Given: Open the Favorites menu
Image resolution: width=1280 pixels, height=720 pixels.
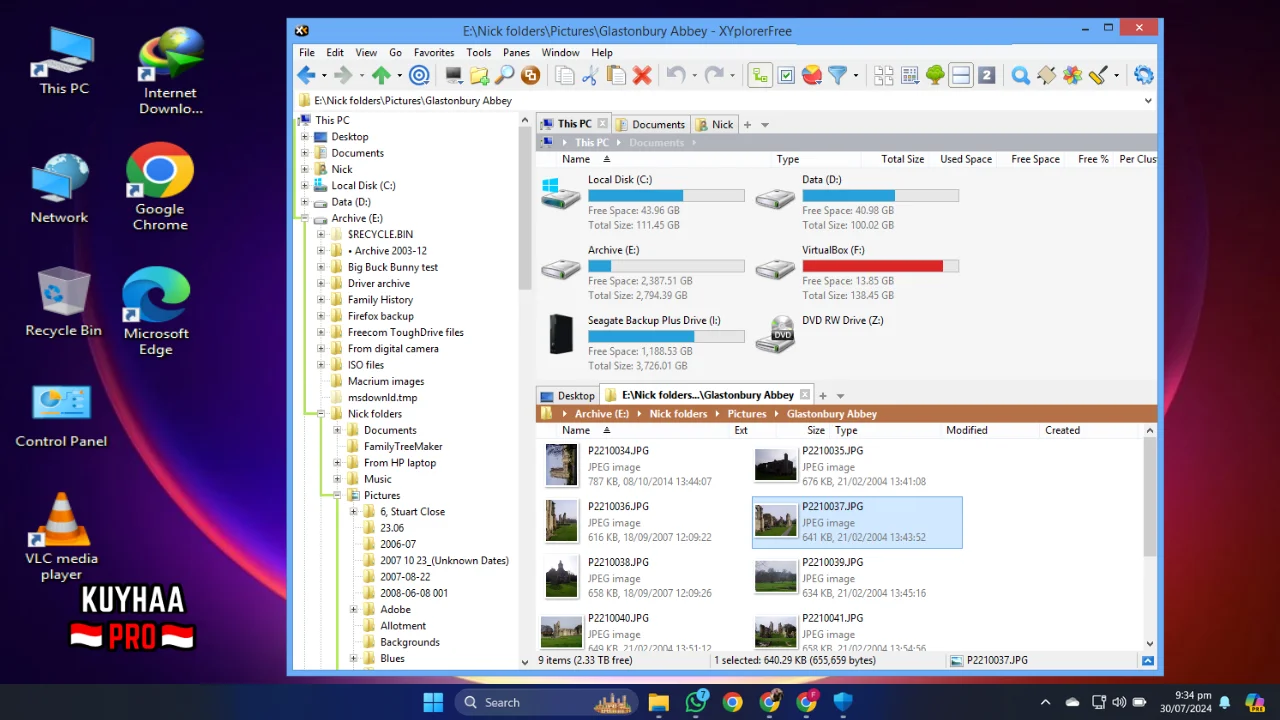Looking at the screenshot, I should coord(434,52).
